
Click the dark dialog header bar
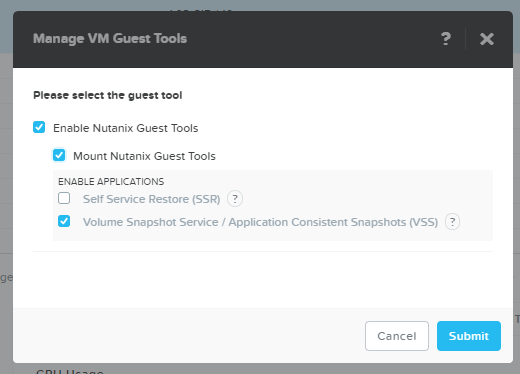tap(263, 39)
